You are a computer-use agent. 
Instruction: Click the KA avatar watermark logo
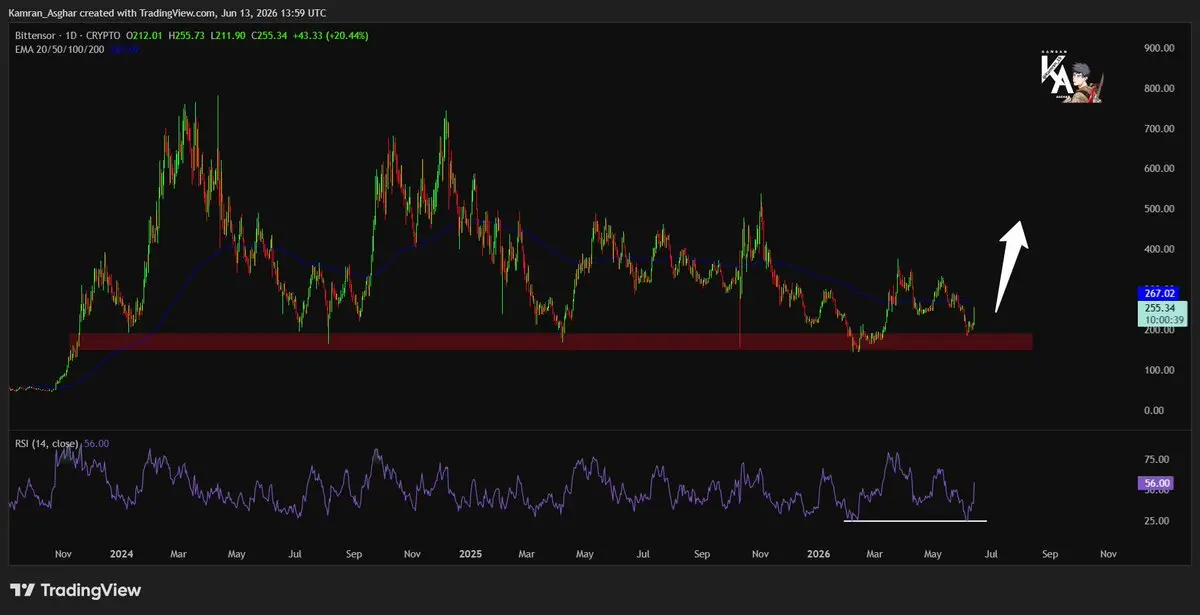tap(1071, 77)
